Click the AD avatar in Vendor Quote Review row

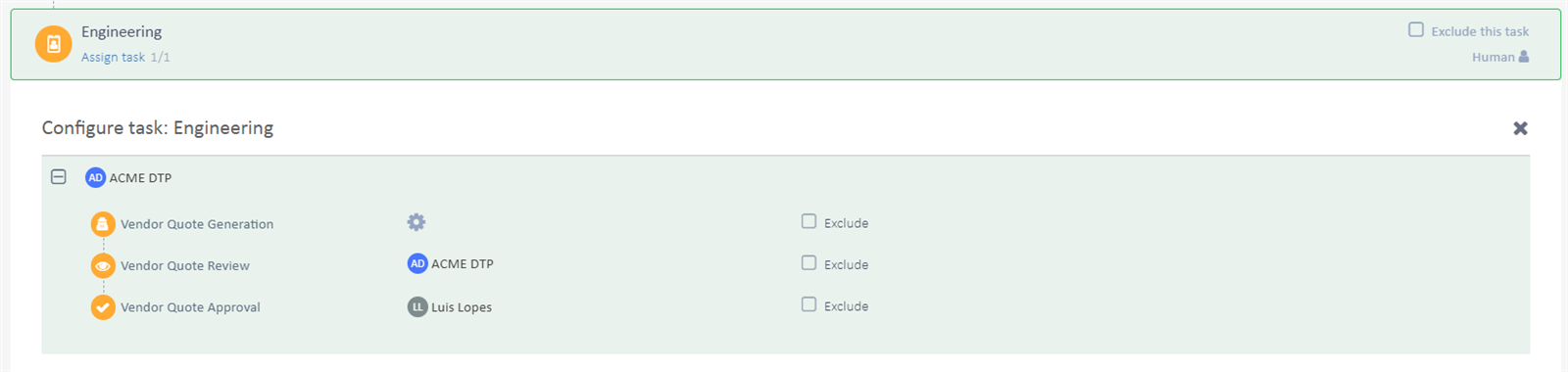(x=417, y=263)
